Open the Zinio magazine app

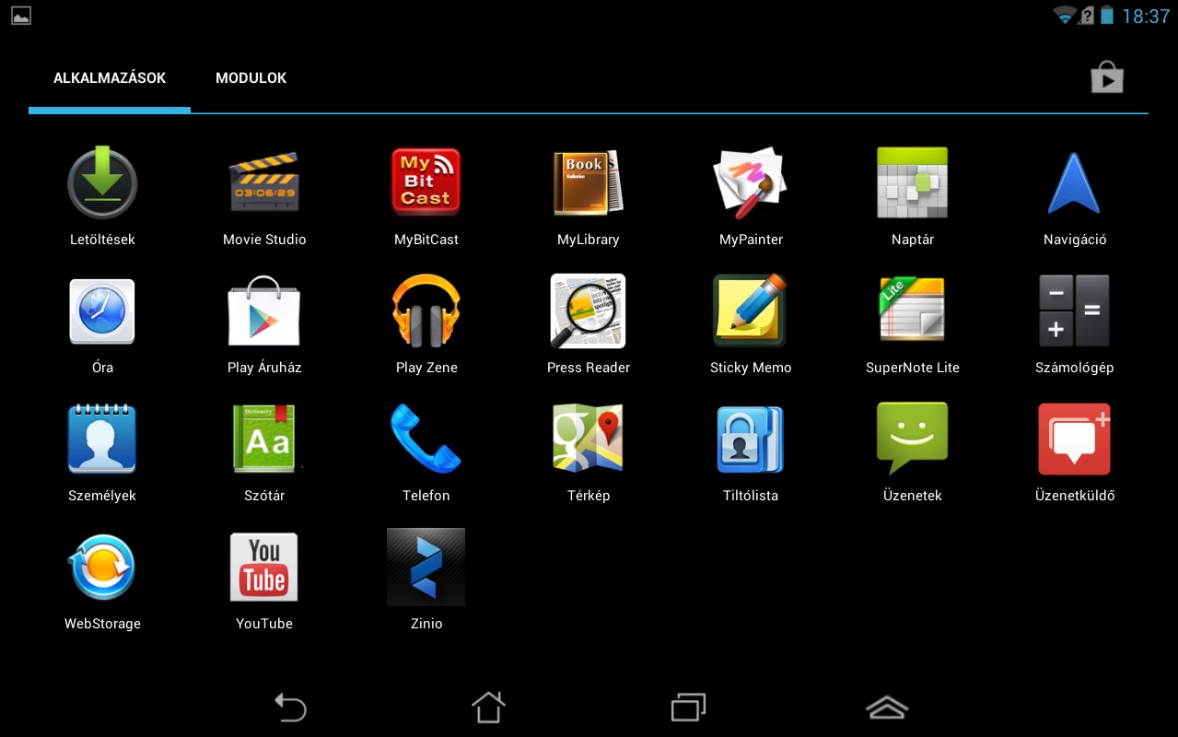(426, 567)
